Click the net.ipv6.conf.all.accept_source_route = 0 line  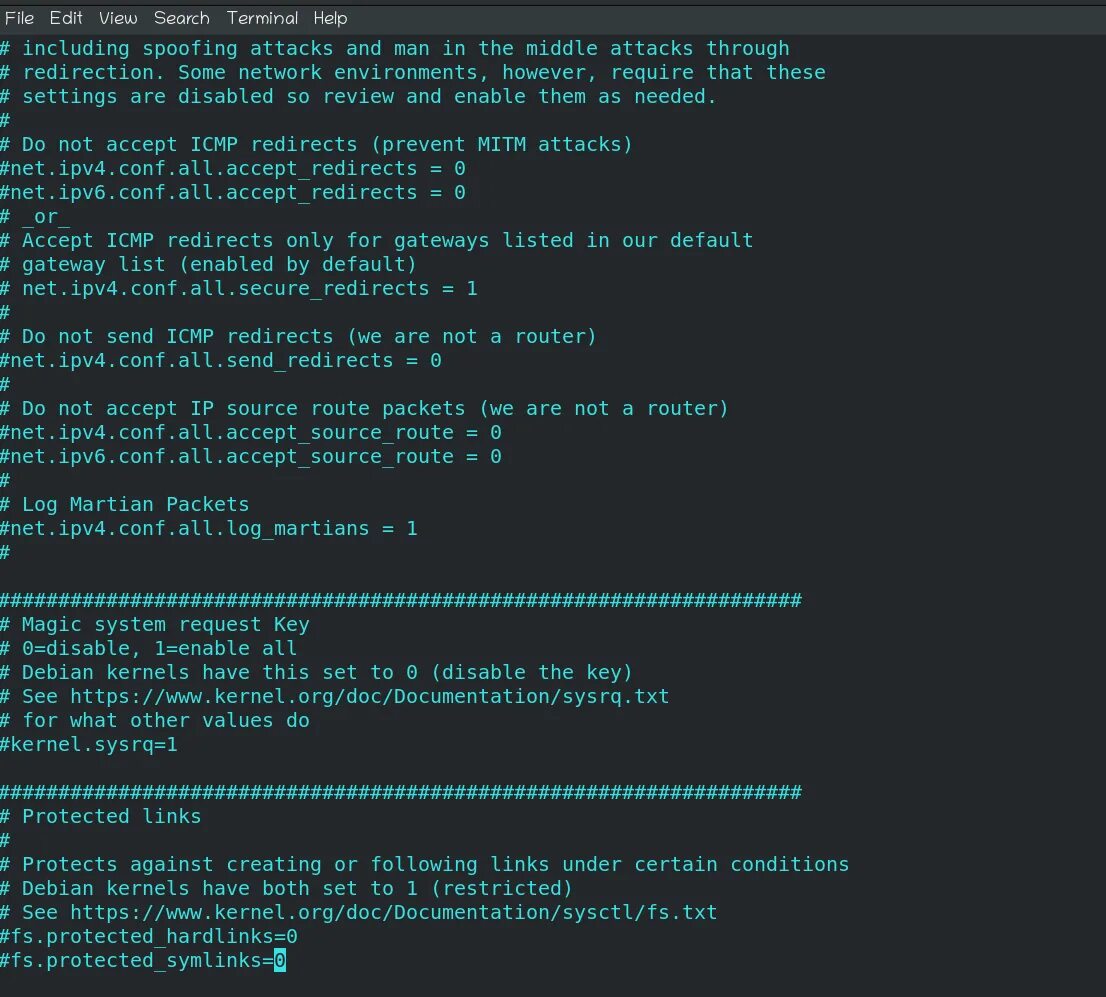[252, 456]
